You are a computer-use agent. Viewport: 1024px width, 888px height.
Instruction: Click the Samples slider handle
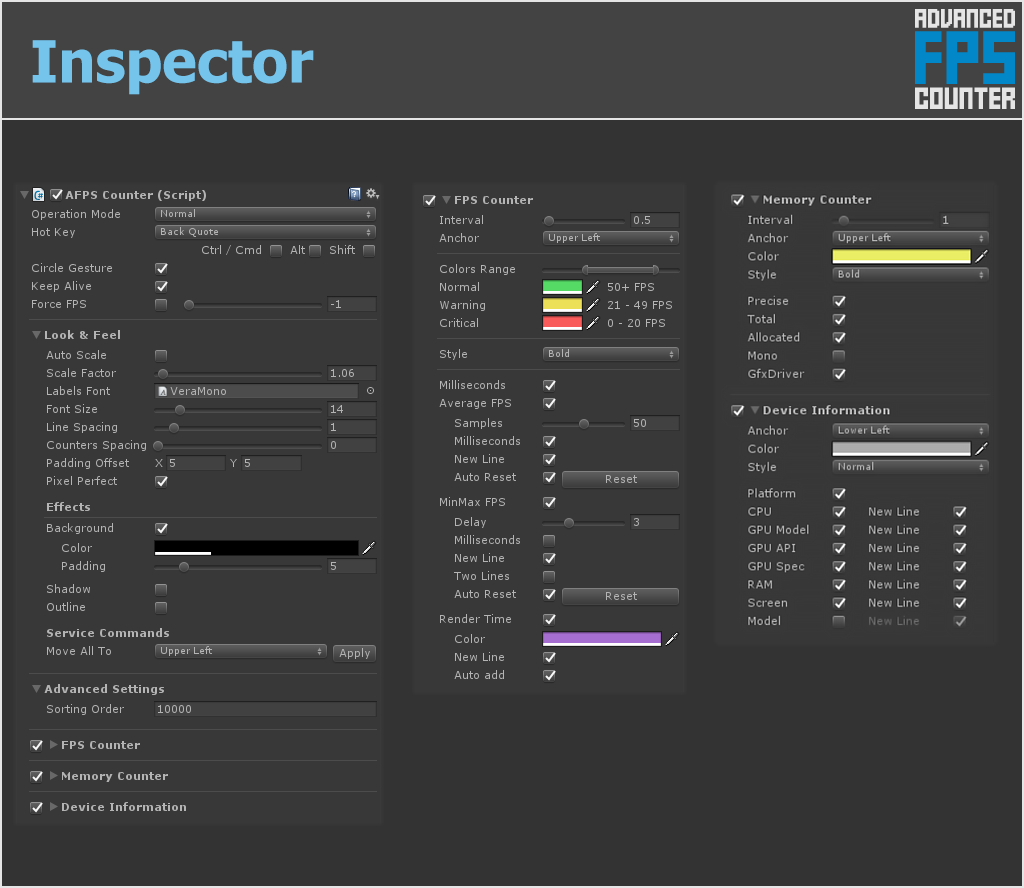click(584, 424)
